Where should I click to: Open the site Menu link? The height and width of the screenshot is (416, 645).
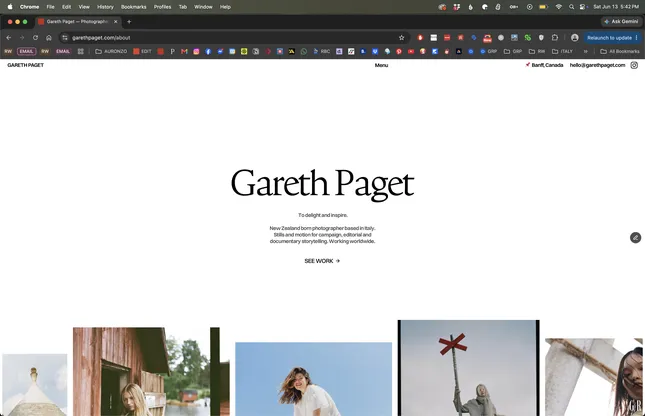[x=381, y=65]
